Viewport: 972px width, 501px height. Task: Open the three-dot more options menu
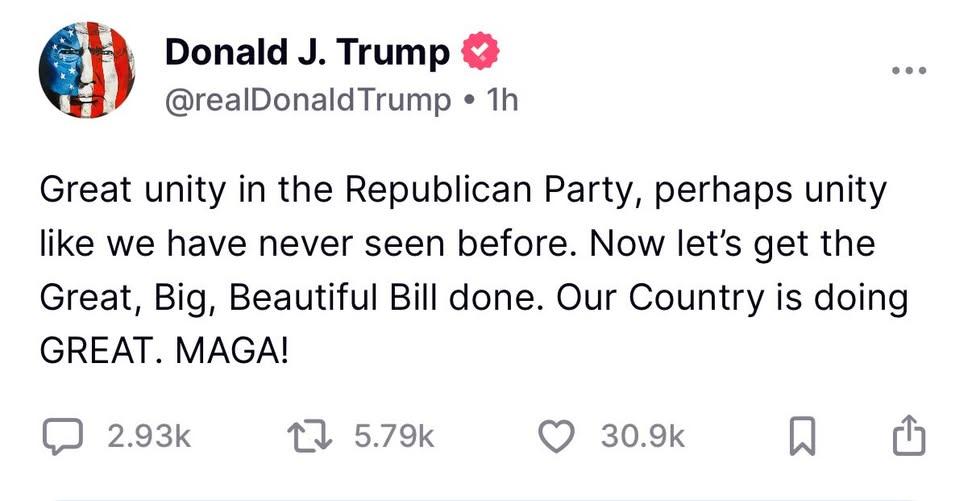[x=909, y=70]
